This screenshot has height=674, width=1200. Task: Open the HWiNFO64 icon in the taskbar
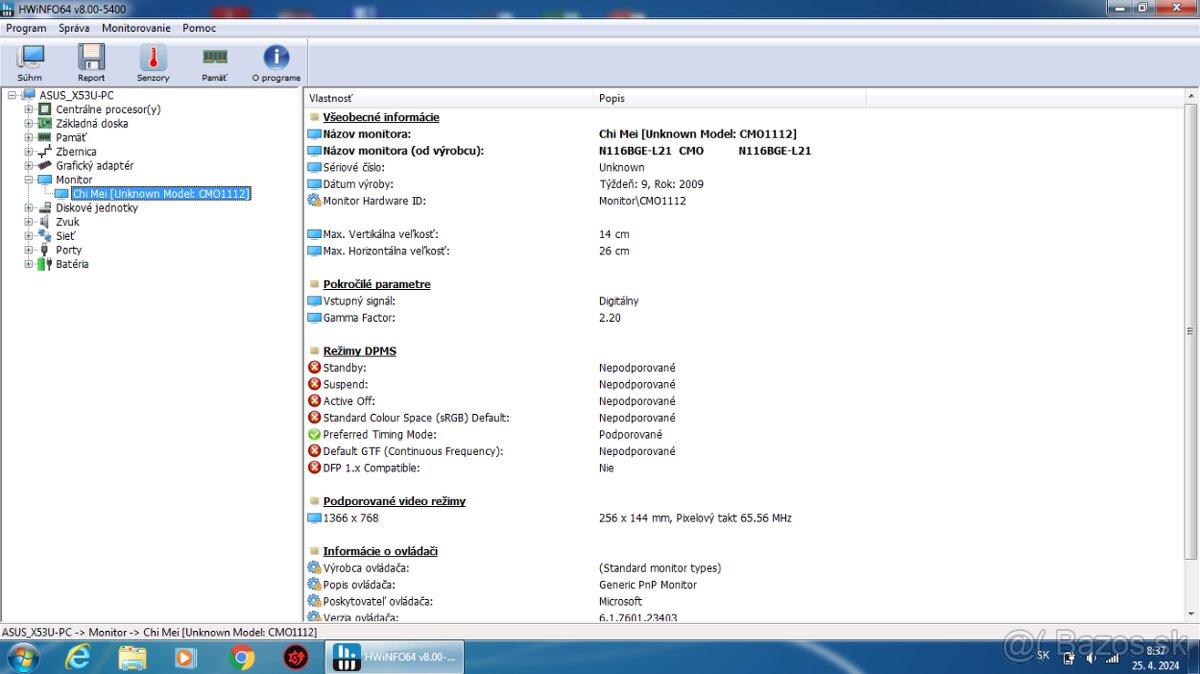(x=394, y=657)
